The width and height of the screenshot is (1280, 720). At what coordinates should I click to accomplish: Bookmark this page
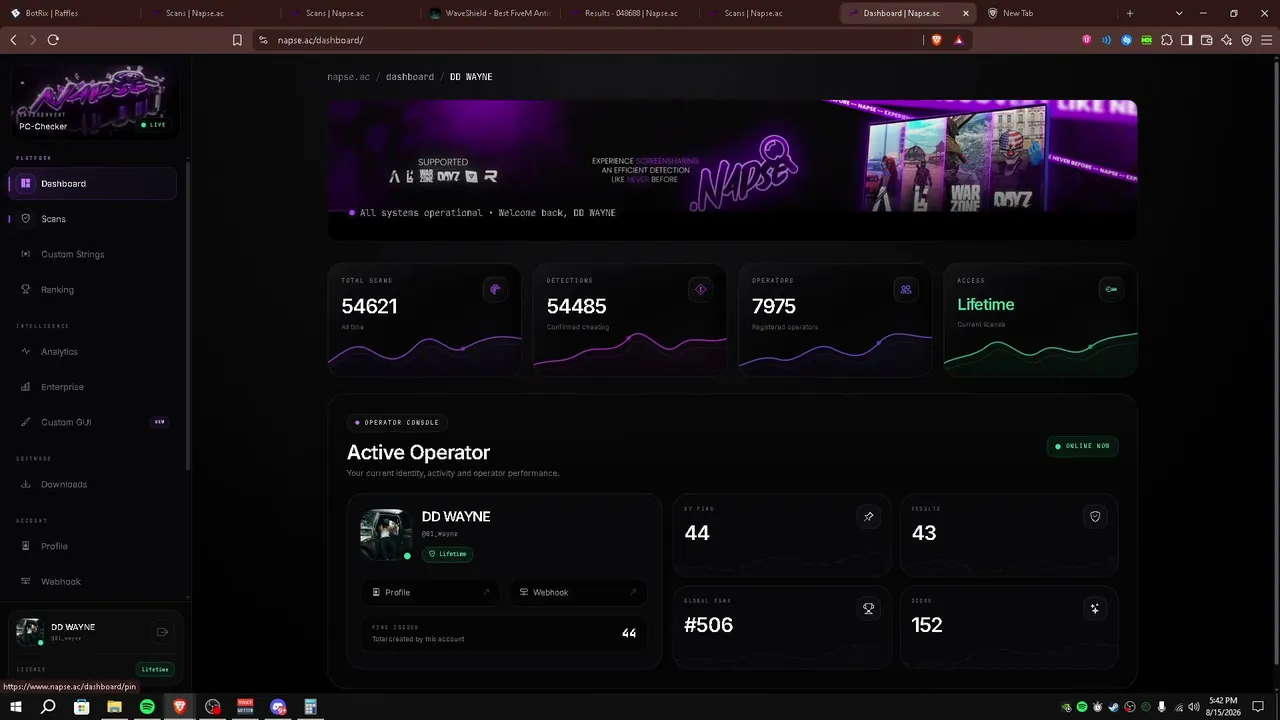(x=237, y=40)
